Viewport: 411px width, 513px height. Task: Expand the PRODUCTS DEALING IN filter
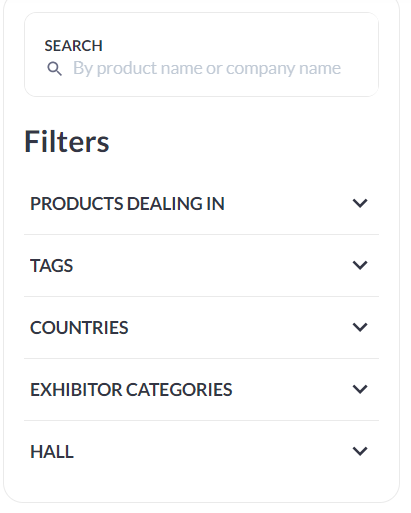coord(201,204)
